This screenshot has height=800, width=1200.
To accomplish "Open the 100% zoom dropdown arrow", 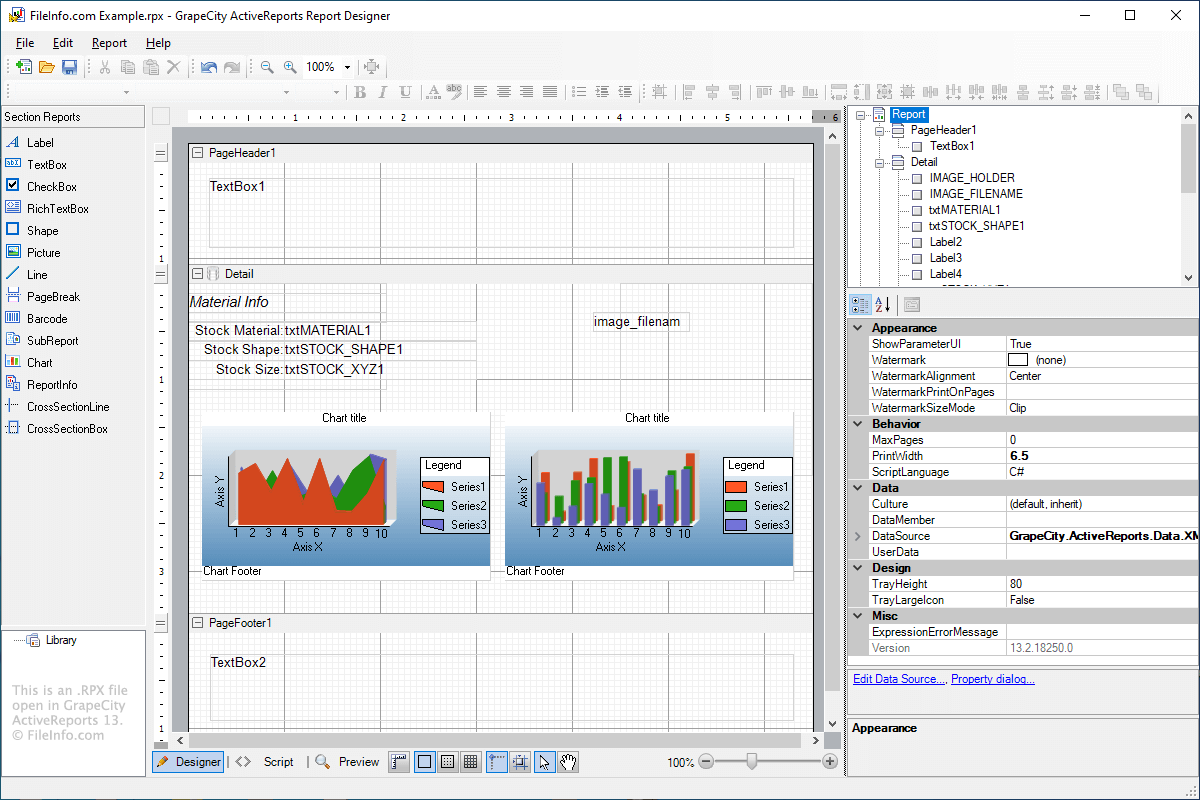I will [x=347, y=67].
